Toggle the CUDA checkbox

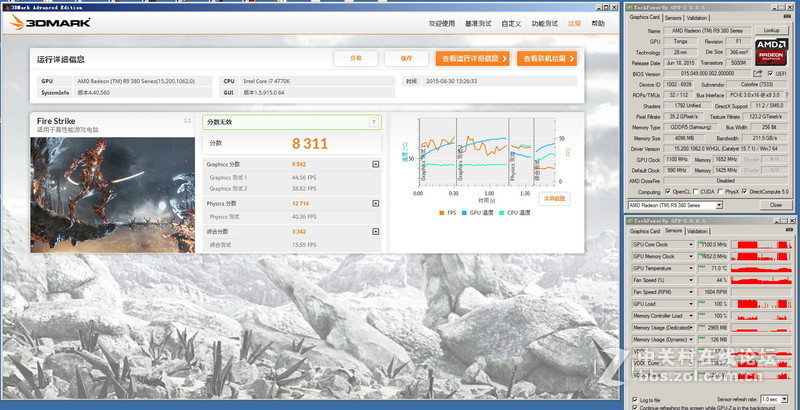click(x=696, y=192)
